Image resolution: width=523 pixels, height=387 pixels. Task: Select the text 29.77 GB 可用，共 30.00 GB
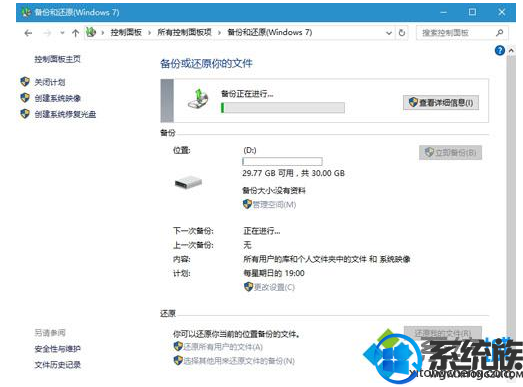pyautogui.click(x=294, y=173)
